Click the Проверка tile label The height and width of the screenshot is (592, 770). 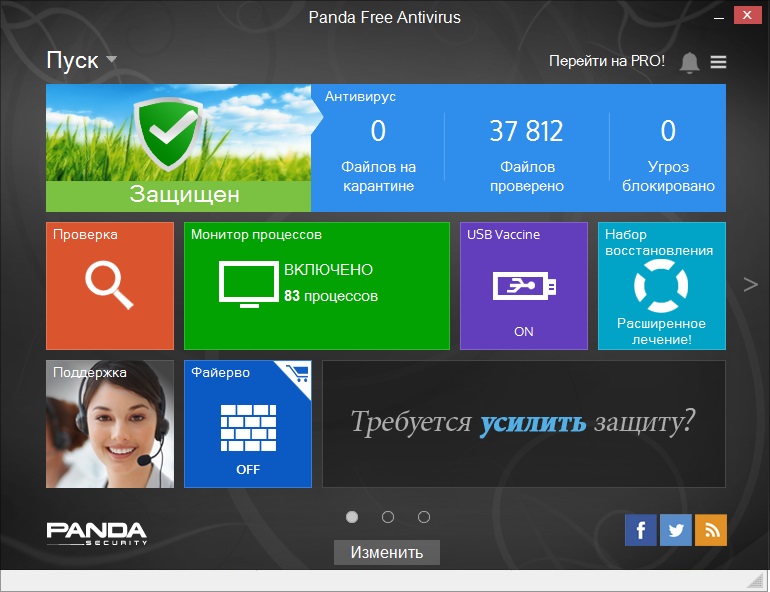85,235
